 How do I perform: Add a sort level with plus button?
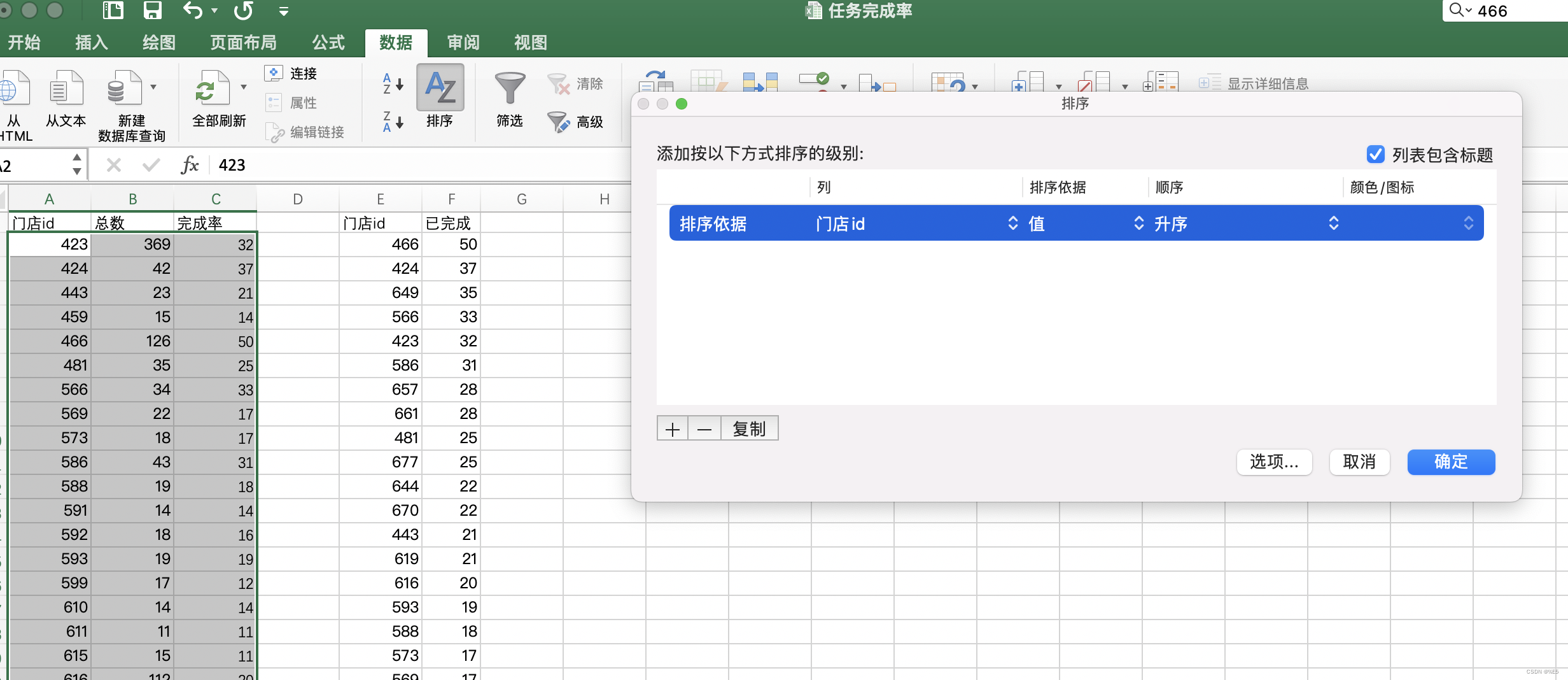[672, 429]
